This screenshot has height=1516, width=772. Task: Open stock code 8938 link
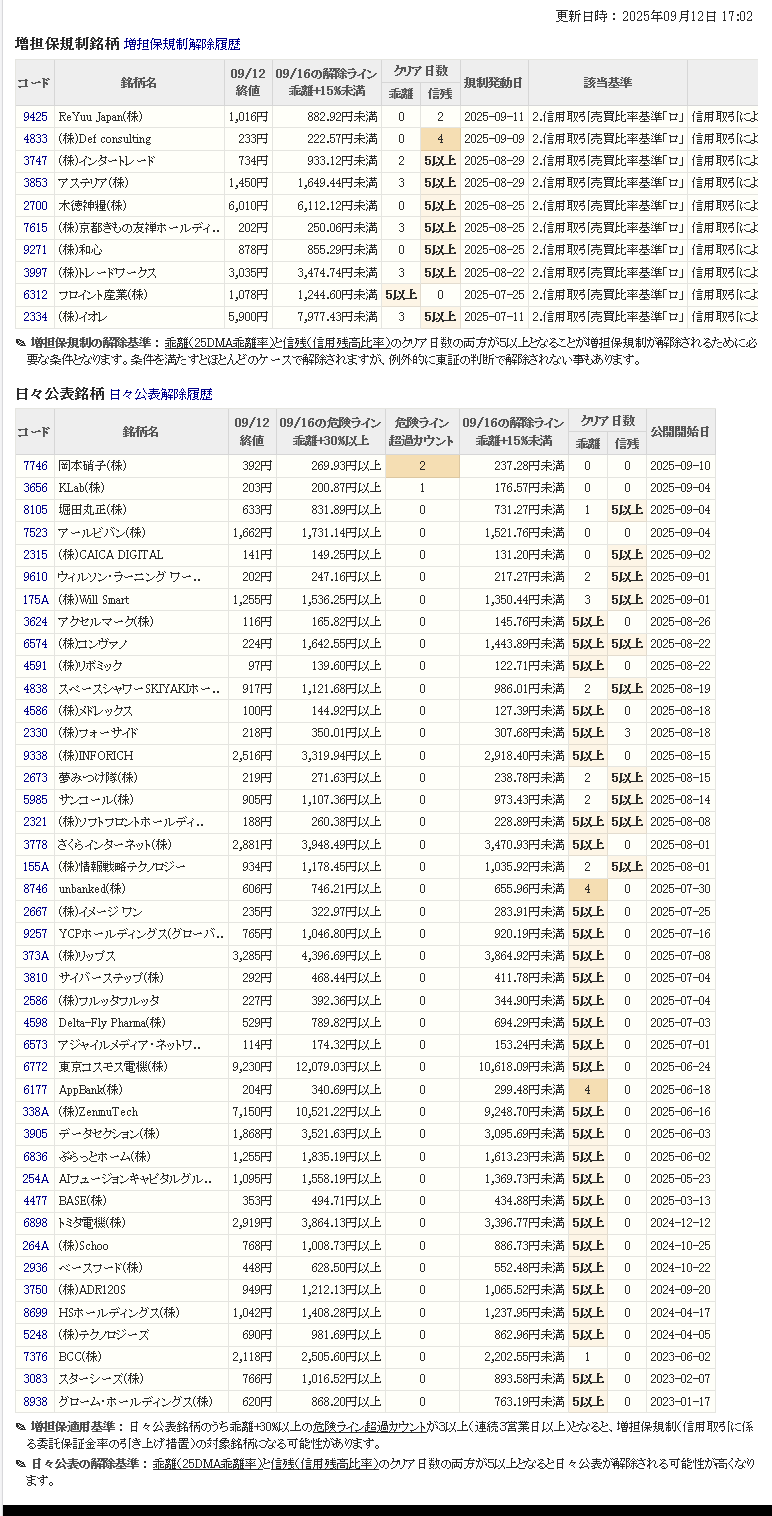[x=35, y=1402]
